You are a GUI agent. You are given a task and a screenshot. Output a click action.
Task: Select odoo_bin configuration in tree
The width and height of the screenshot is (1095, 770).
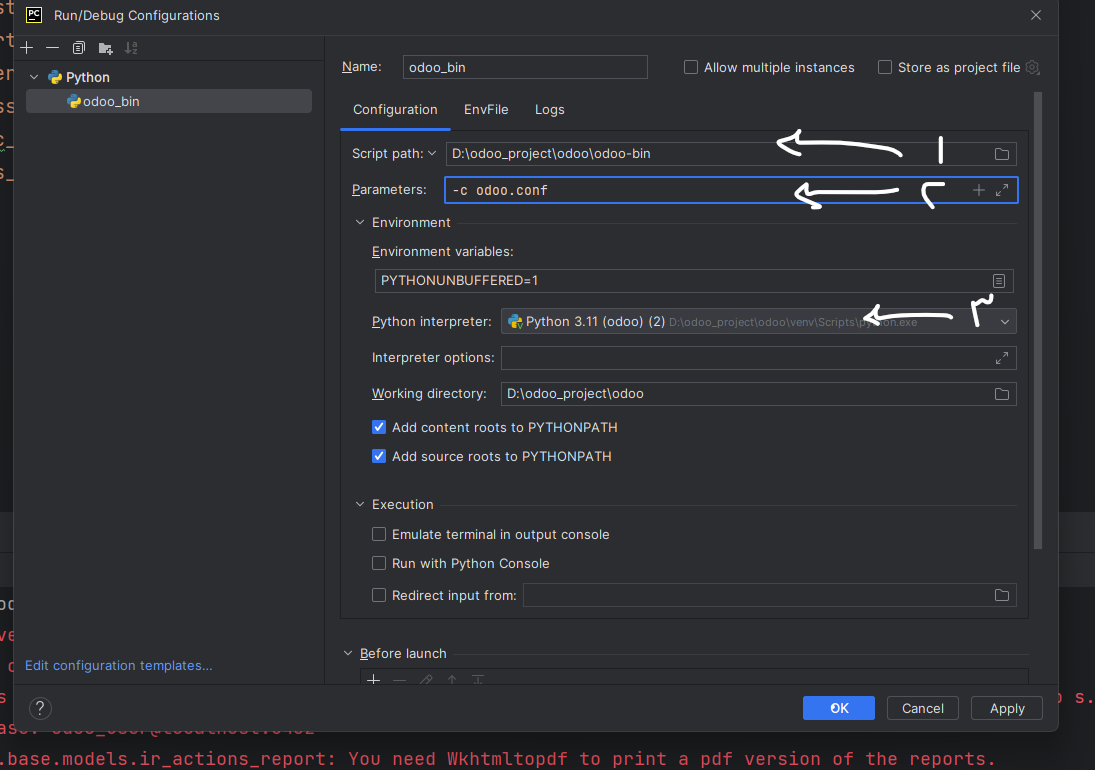click(x=169, y=101)
